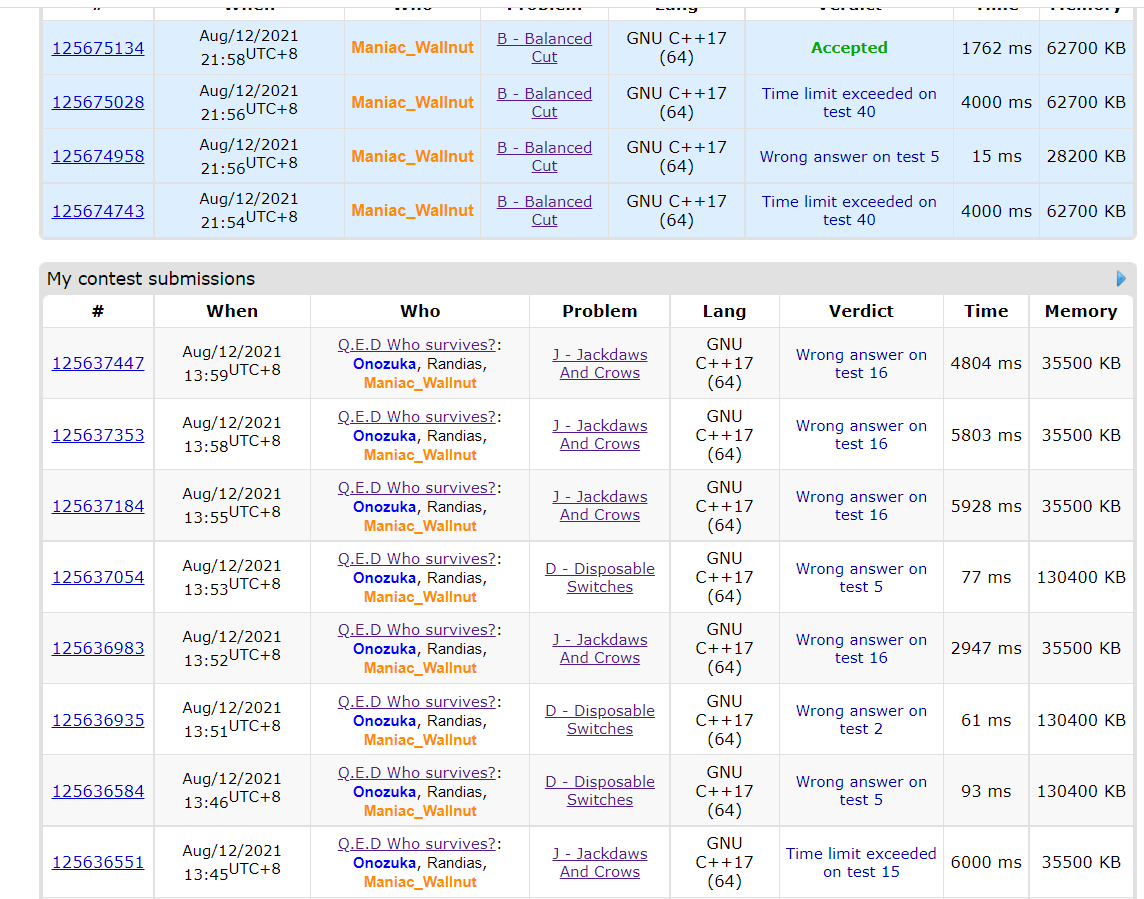
Task: View submission 125636983
Action: 98,648
